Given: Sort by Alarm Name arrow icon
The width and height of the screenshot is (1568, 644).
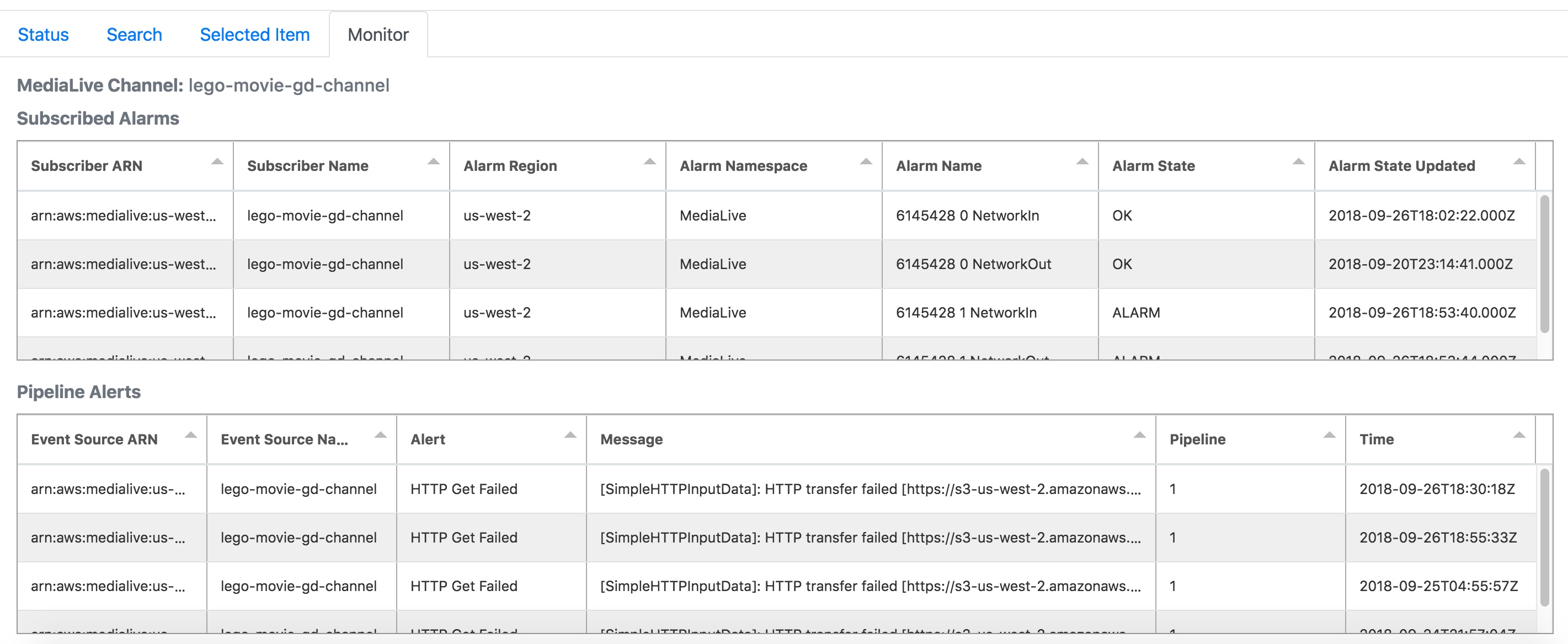Looking at the screenshot, I should point(1081,162).
